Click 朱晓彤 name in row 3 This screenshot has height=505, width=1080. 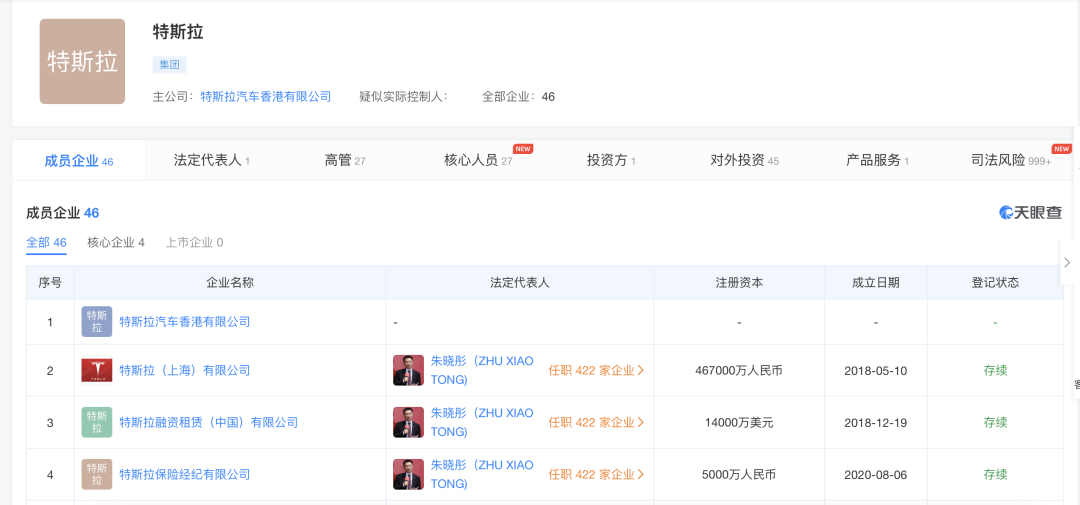[x=482, y=422]
